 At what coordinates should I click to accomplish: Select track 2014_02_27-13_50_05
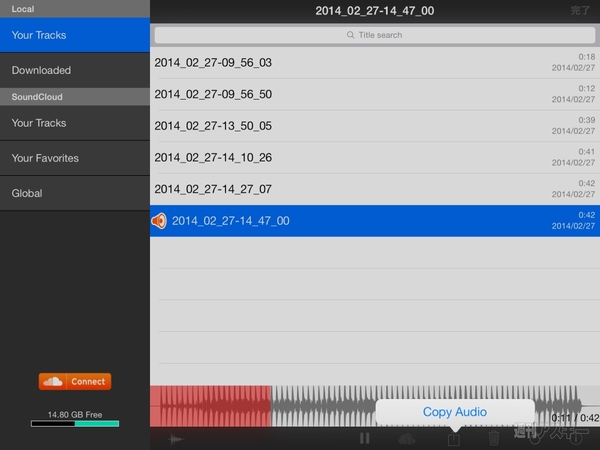point(375,126)
